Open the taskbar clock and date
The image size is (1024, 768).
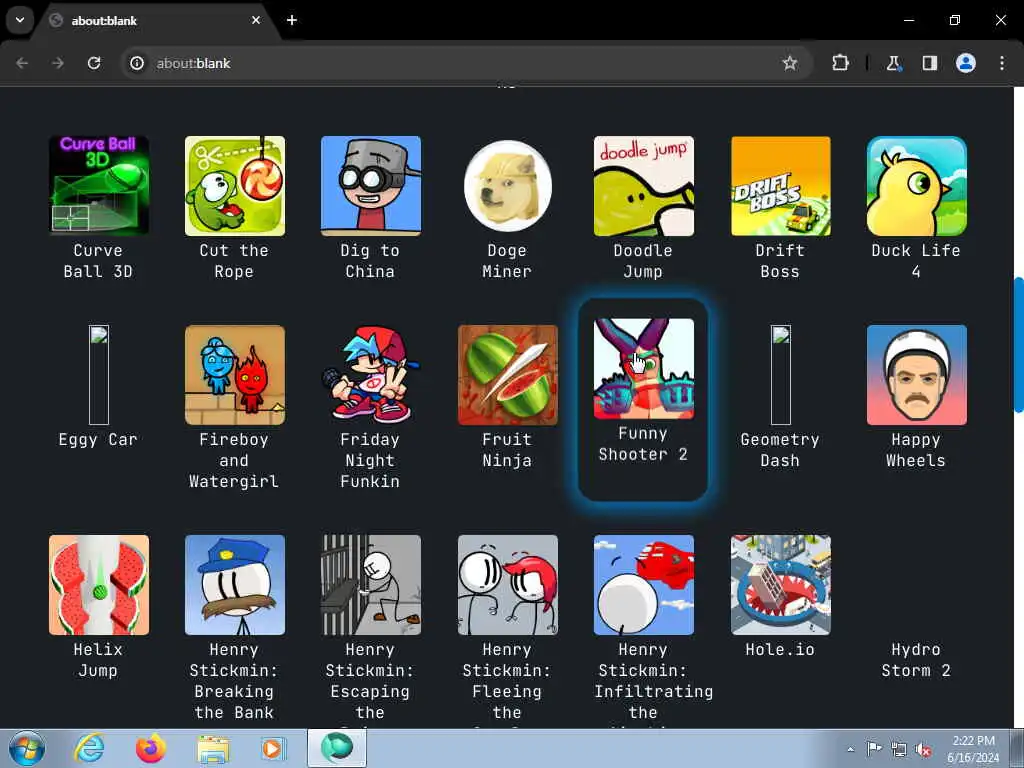[974, 749]
